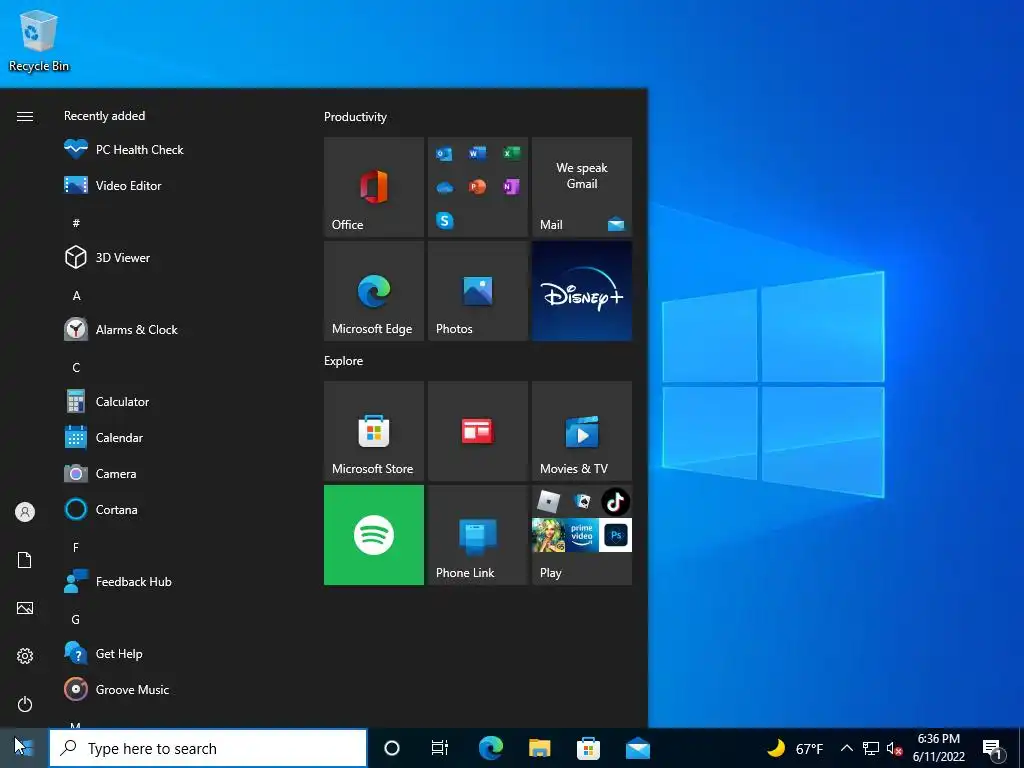Open PowerPoint from Office apps tile
This screenshot has width=1024, height=768.
477,187
